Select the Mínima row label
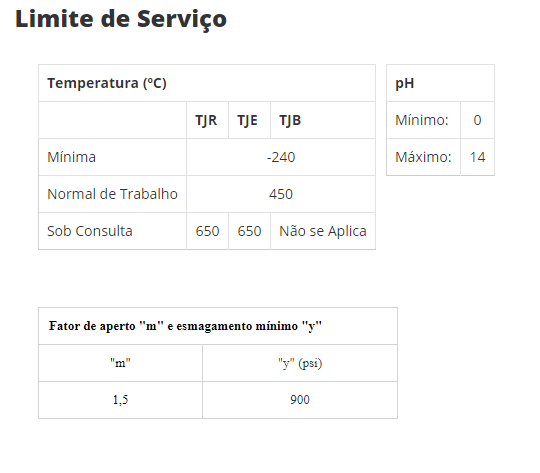Screen dimensions: 540x473 [71, 157]
